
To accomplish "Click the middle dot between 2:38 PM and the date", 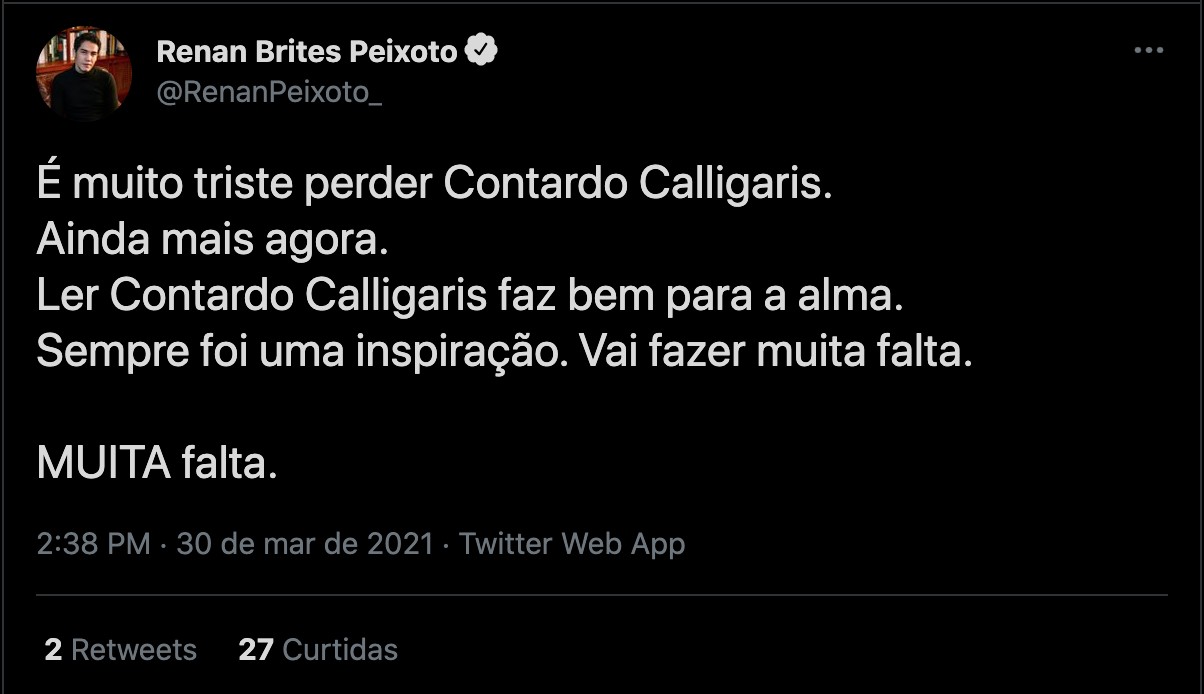I will [164, 545].
